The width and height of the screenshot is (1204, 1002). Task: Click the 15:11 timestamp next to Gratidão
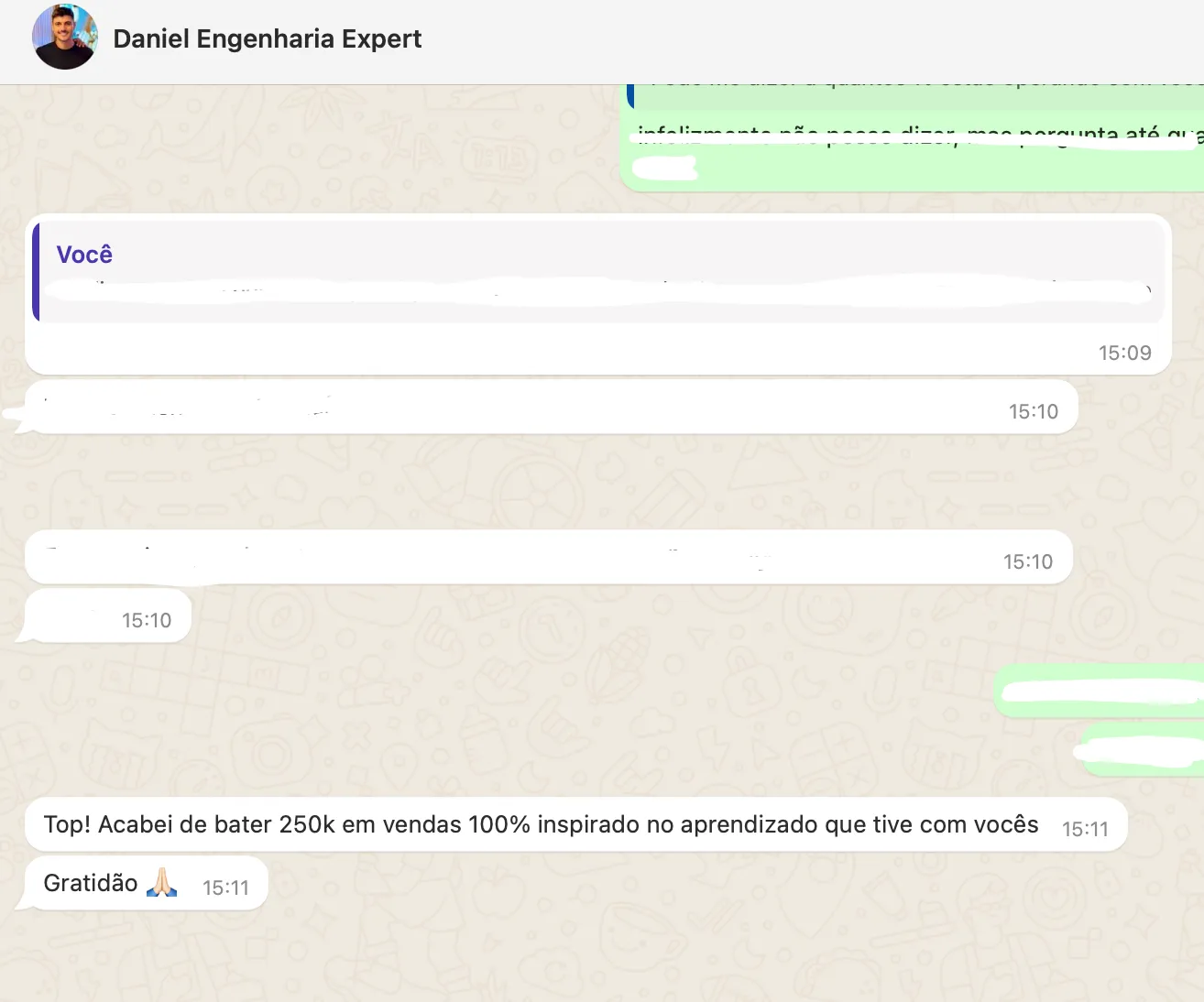(225, 888)
